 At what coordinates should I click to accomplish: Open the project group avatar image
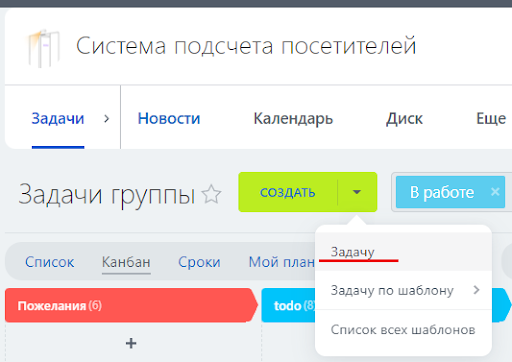point(44,48)
